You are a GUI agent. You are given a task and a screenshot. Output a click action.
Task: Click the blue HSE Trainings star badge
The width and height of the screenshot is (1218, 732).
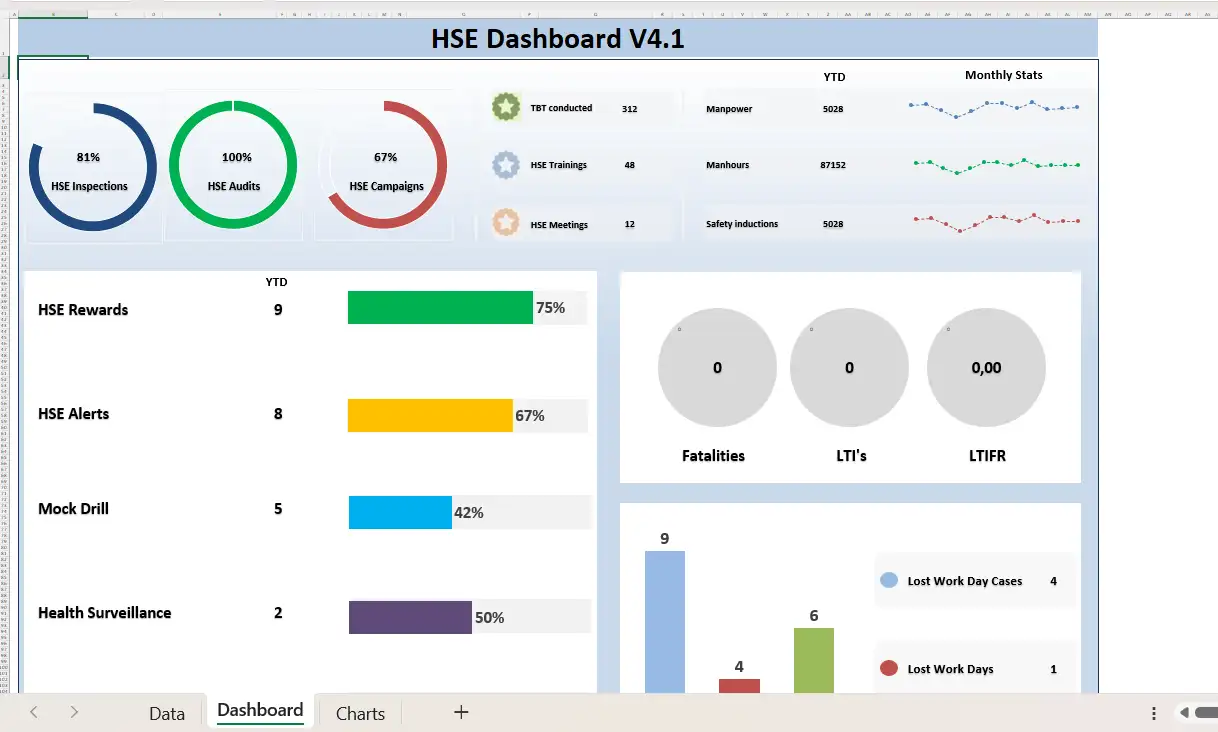pyautogui.click(x=507, y=165)
